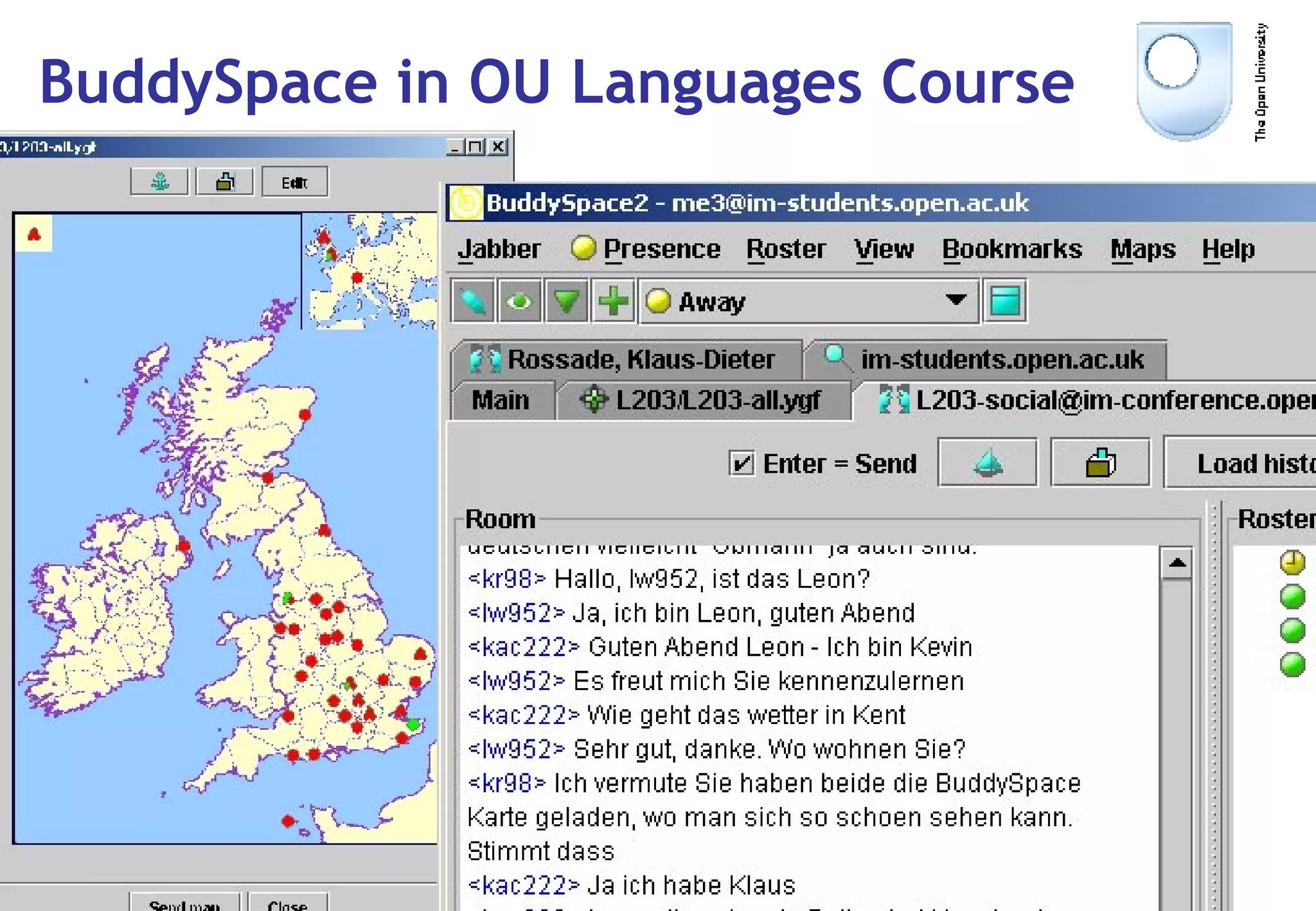
Task: Click the 'Sehr gut, danke. Wo wohnen Sie?' message
Action: tap(769, 749)
